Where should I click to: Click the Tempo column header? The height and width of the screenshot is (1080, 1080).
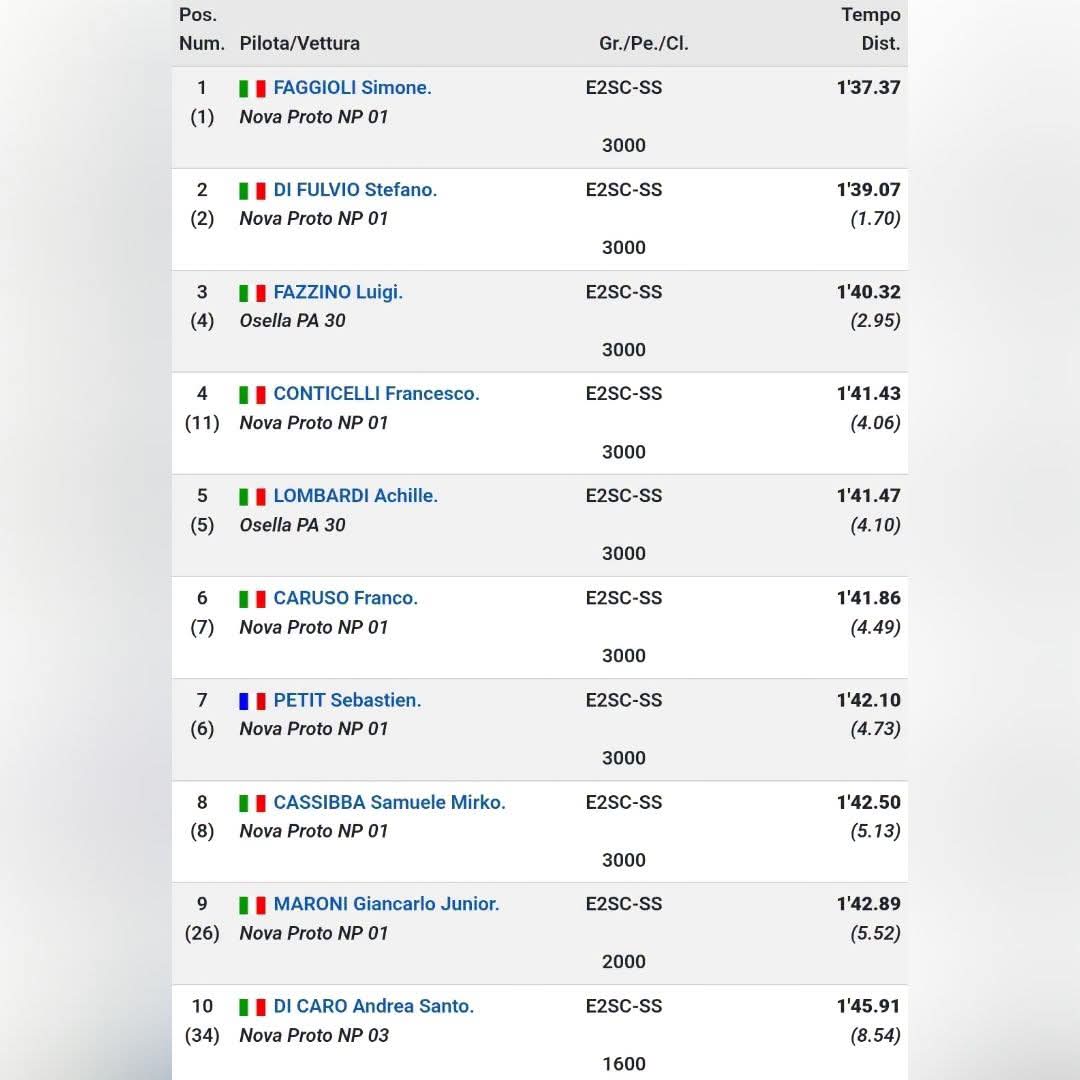[x=871, y=15]
